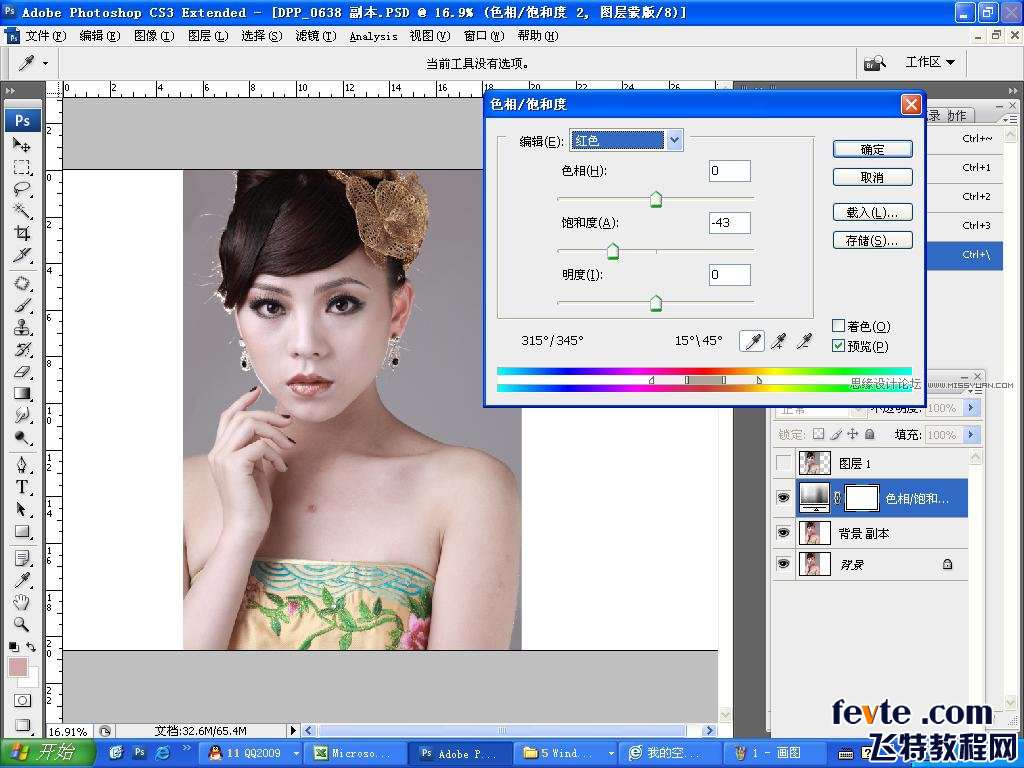Select the Eyedropper tool in the toolbox

[x=22, y=580]
